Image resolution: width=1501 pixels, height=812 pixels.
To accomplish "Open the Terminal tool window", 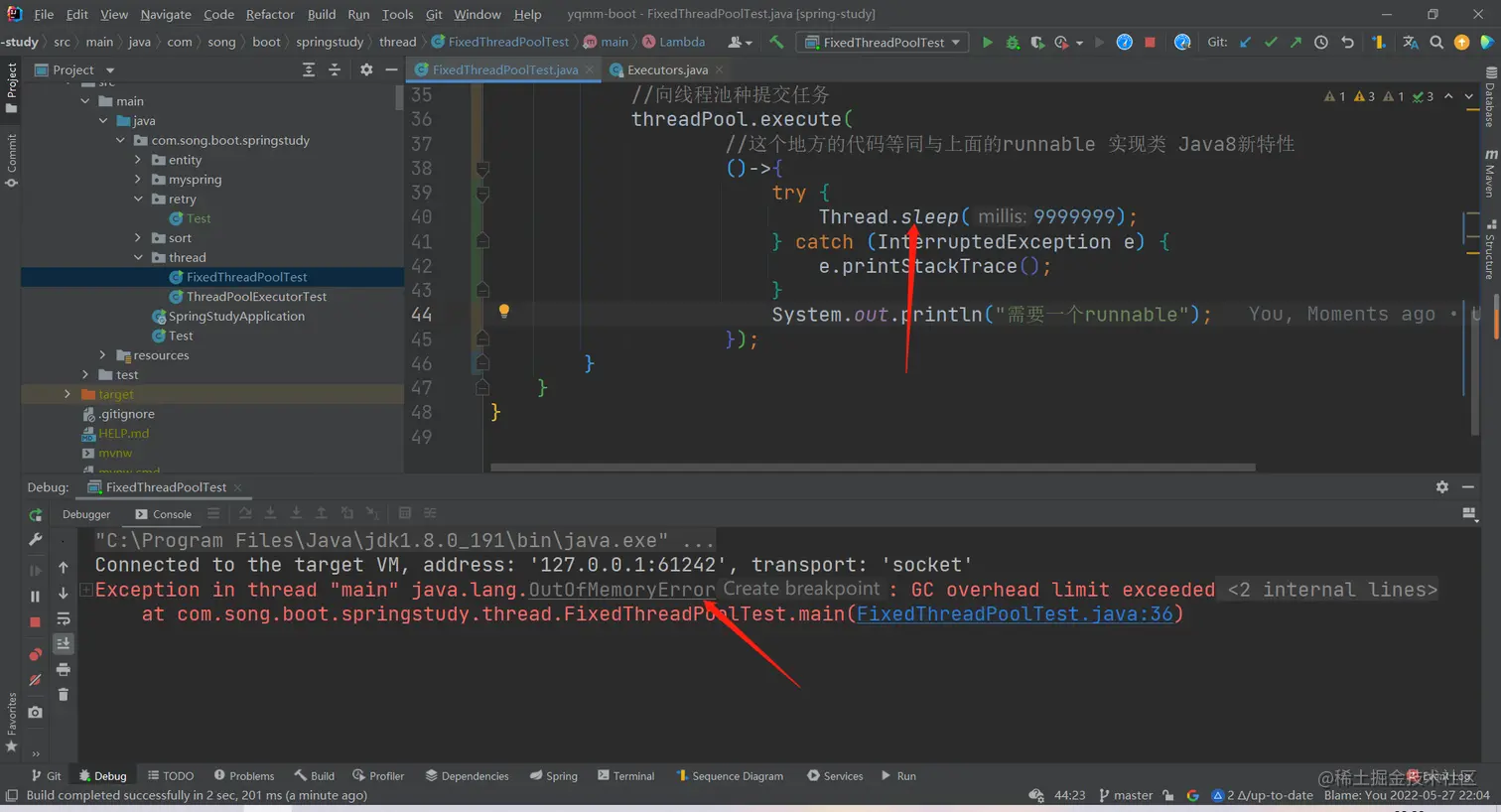I will click(x=625, y=776).
